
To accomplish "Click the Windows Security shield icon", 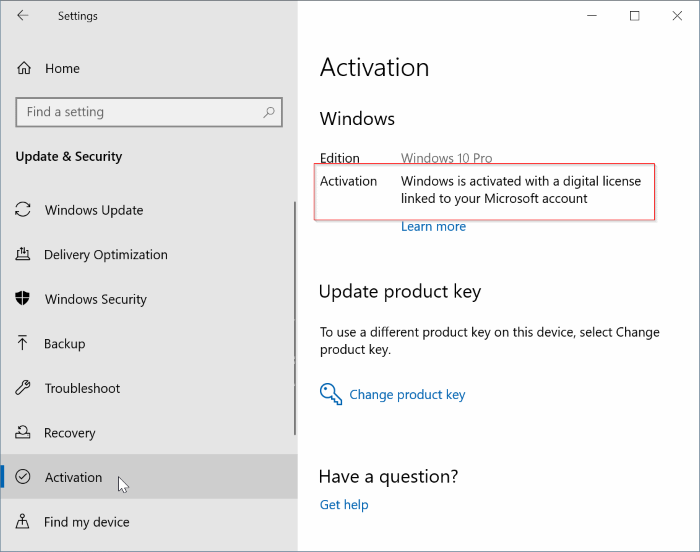I will click(x=23, y=298).
